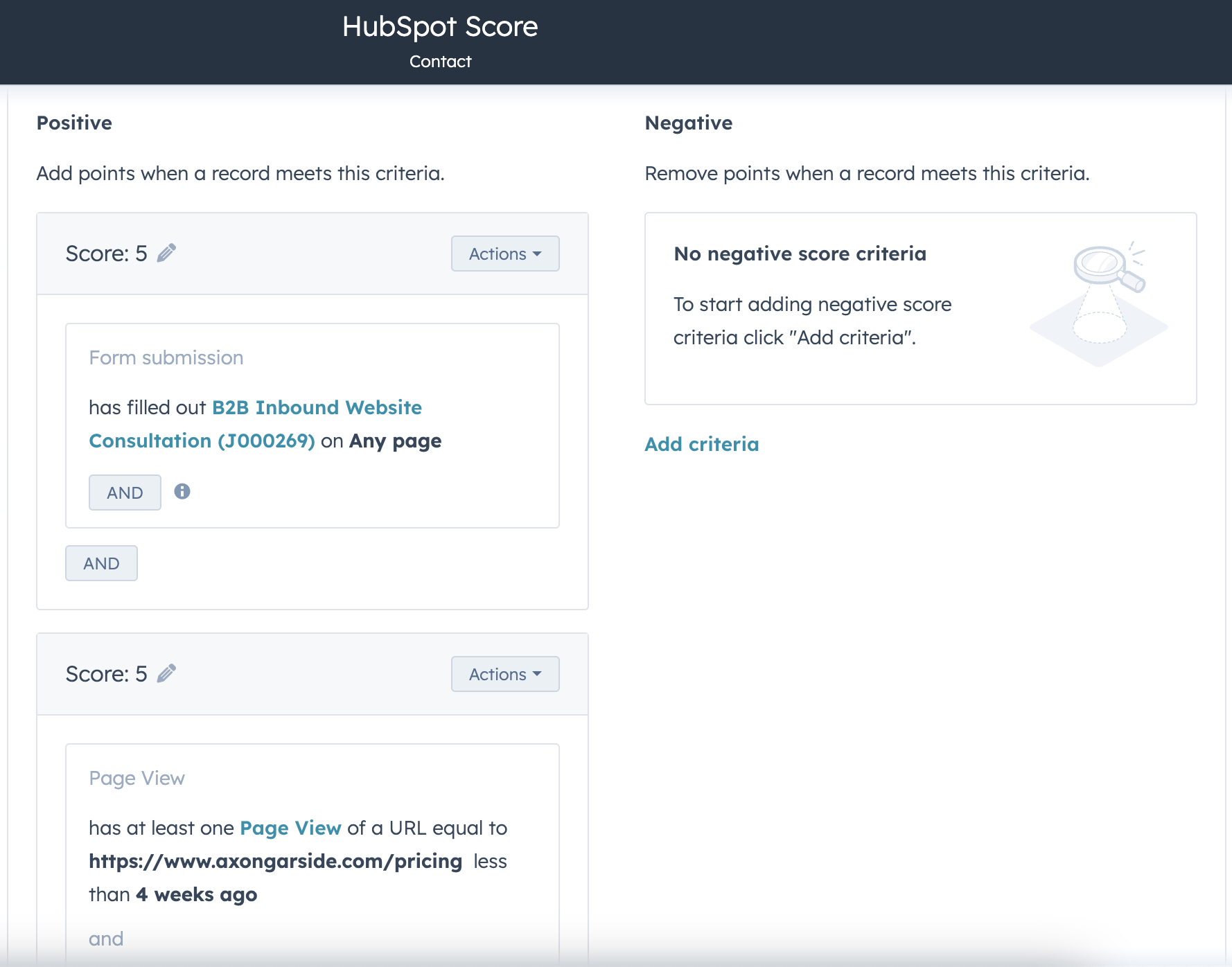Image resolution: width=1232 pixels, height=967 pixels.
Task: Click pencil icon on the Page View score
Action: 166,674
